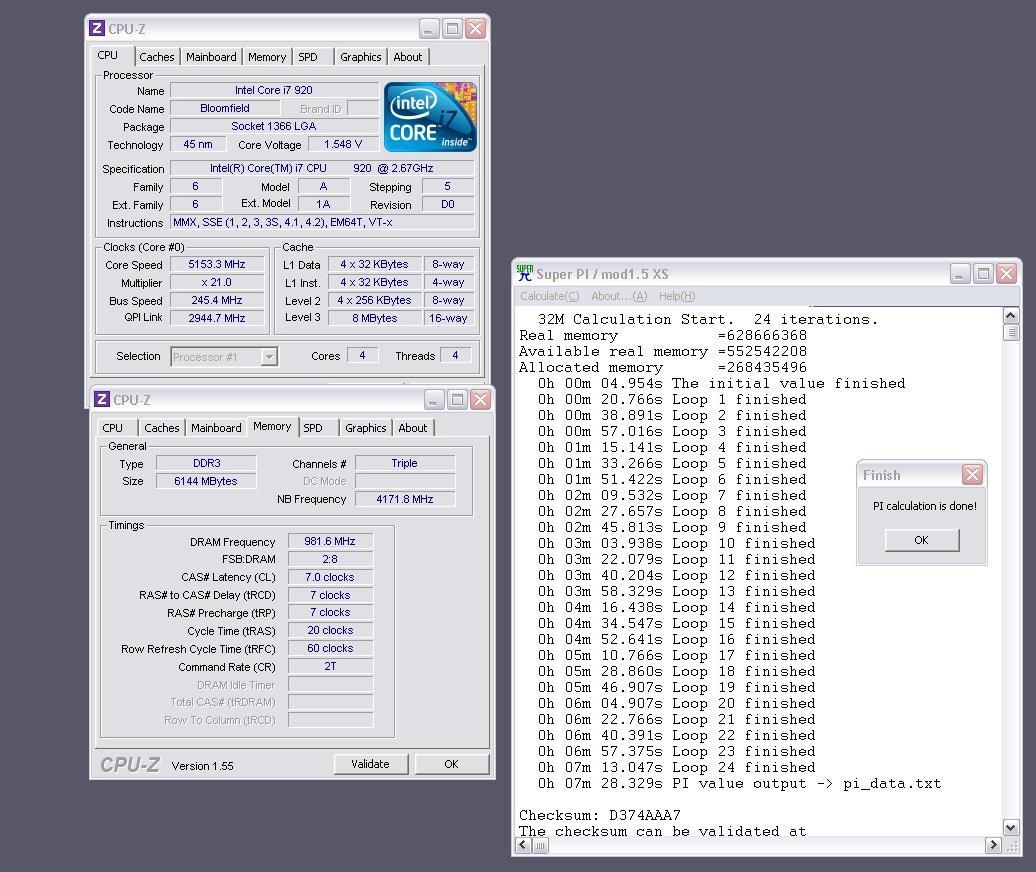Open SPD tab in lower CPU-Z window
The height and width of the screenshot is (872, 1036).
click(313, 428)
